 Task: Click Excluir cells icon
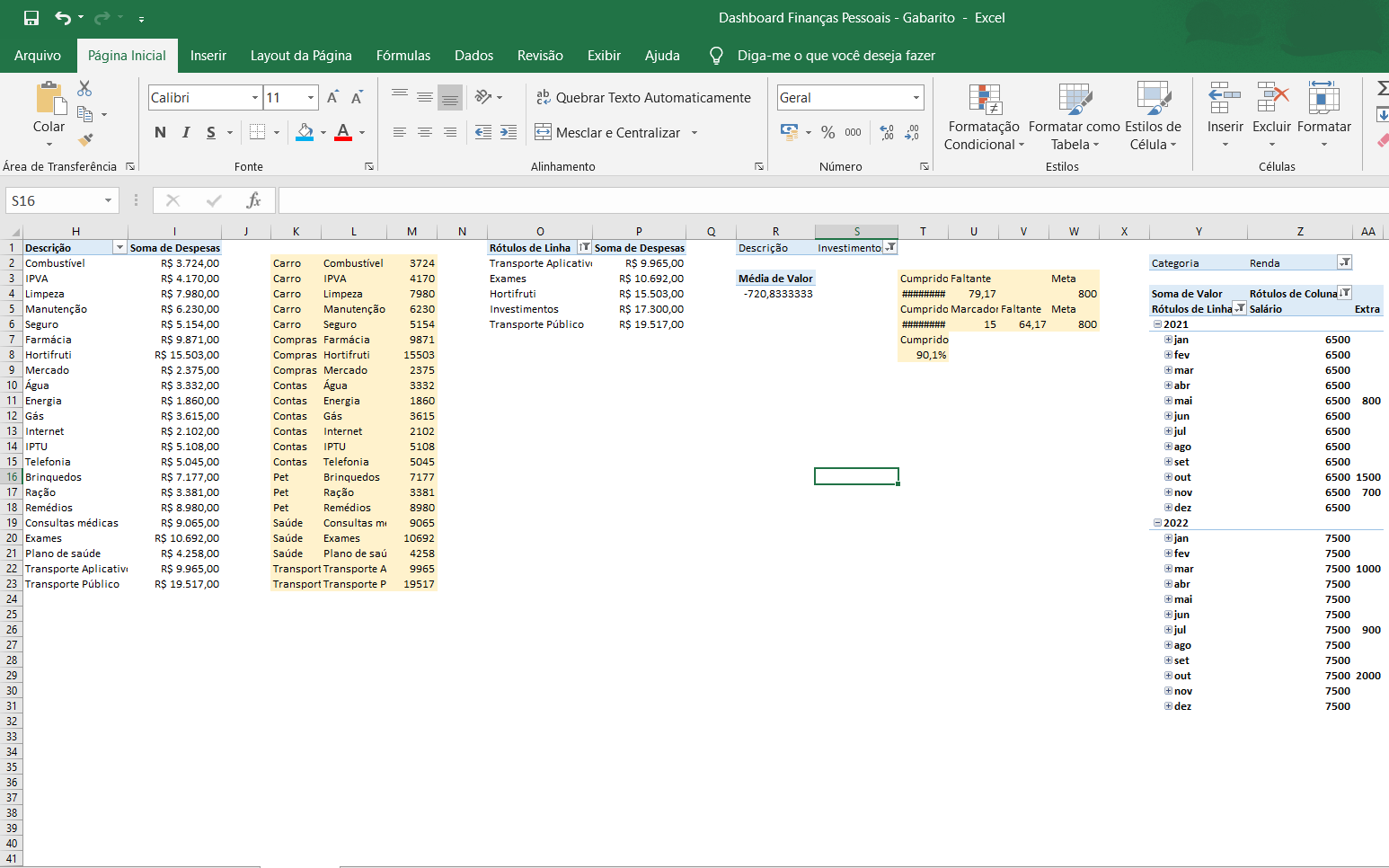[1272, 97]
